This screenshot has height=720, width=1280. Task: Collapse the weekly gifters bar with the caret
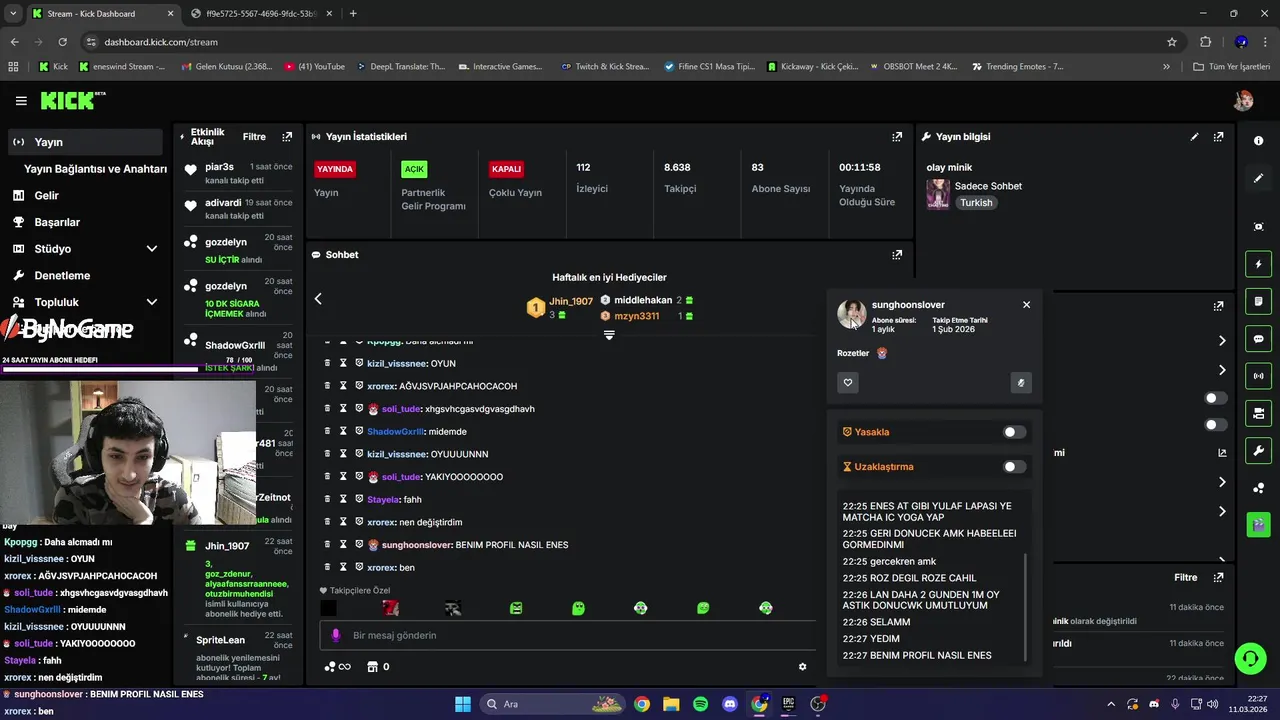(x=609, y=335)
